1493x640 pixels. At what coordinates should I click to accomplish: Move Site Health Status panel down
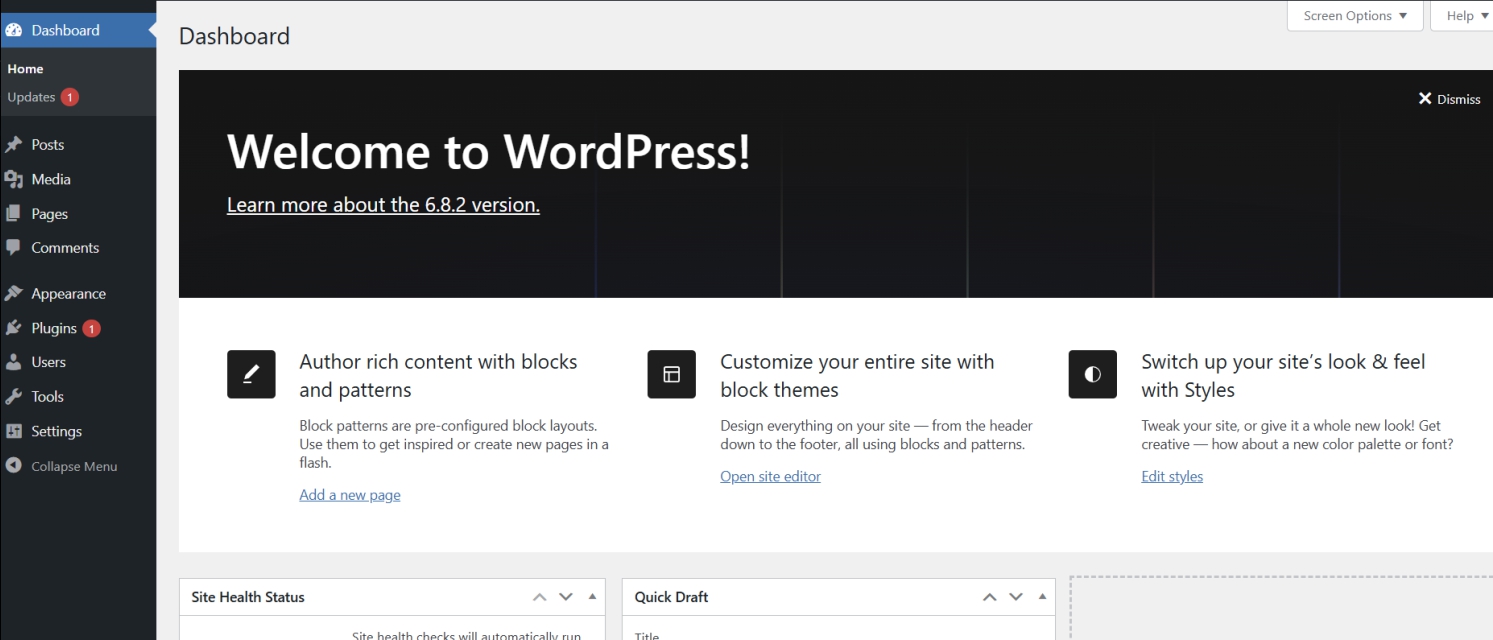pyautogui.click(x=566, y=597)
